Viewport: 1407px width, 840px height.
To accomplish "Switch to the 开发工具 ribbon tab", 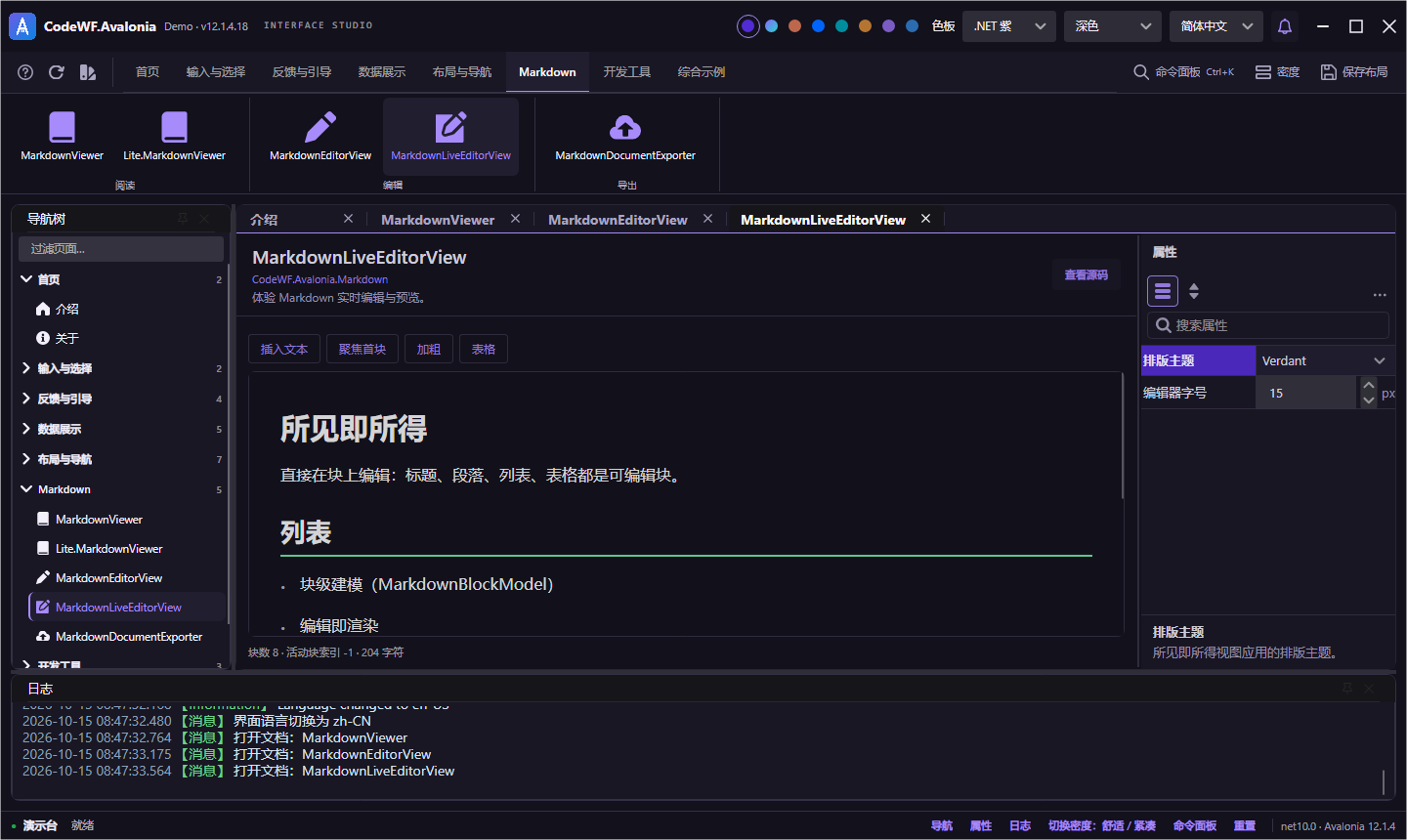I will (627, 72).
